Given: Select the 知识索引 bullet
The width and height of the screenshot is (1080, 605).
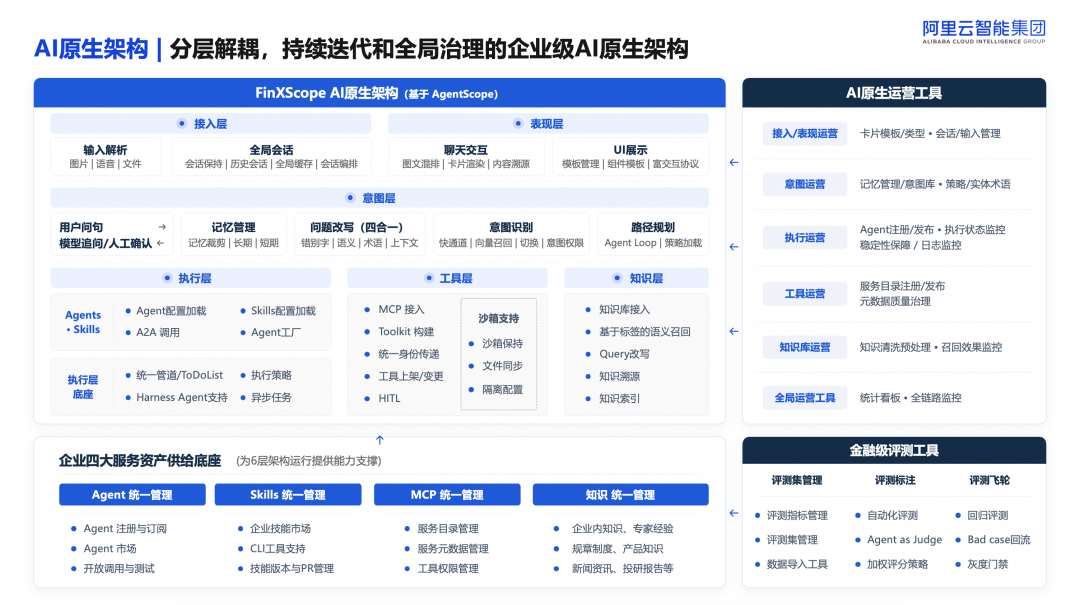Looking at the screenshot, I should click(612, 398).
